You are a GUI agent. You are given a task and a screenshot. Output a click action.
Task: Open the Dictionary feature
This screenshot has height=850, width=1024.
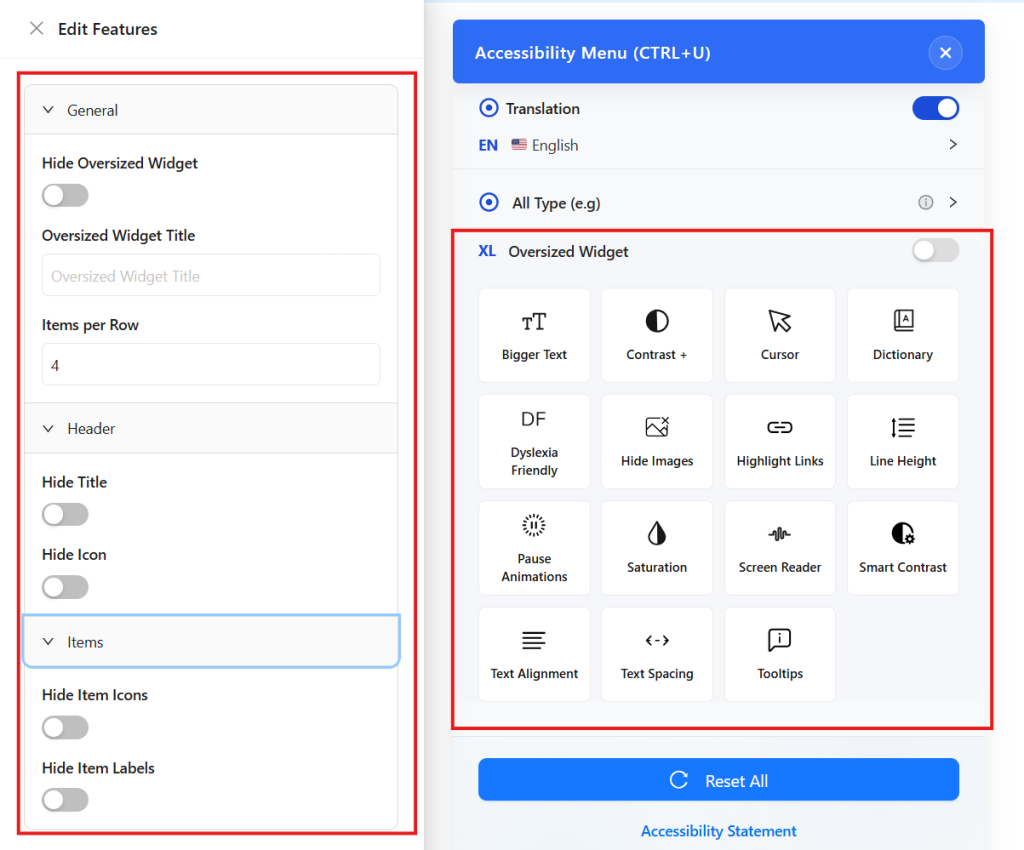(x=902, y=335)
